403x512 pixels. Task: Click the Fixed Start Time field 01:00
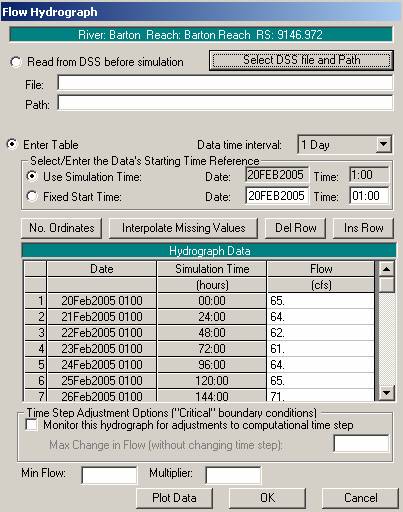click(x=369, y=196)
